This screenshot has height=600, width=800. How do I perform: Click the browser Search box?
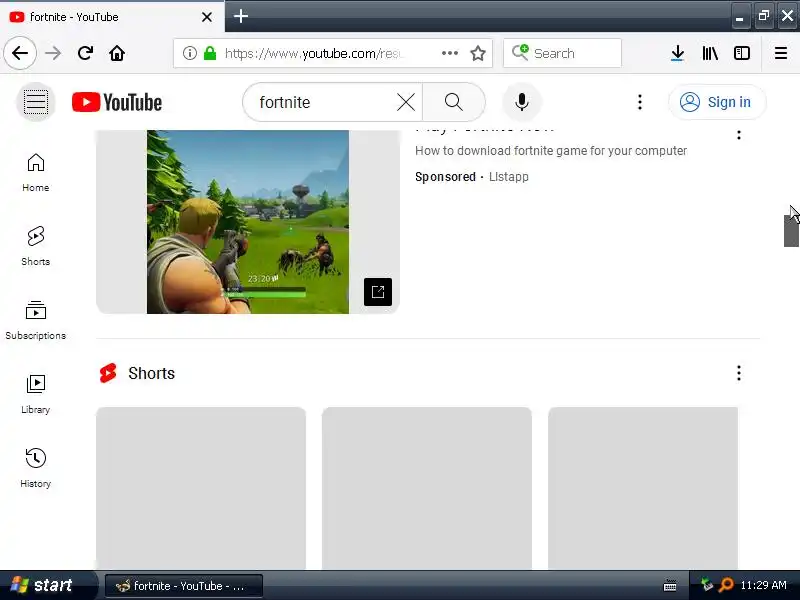pos(562,53)
